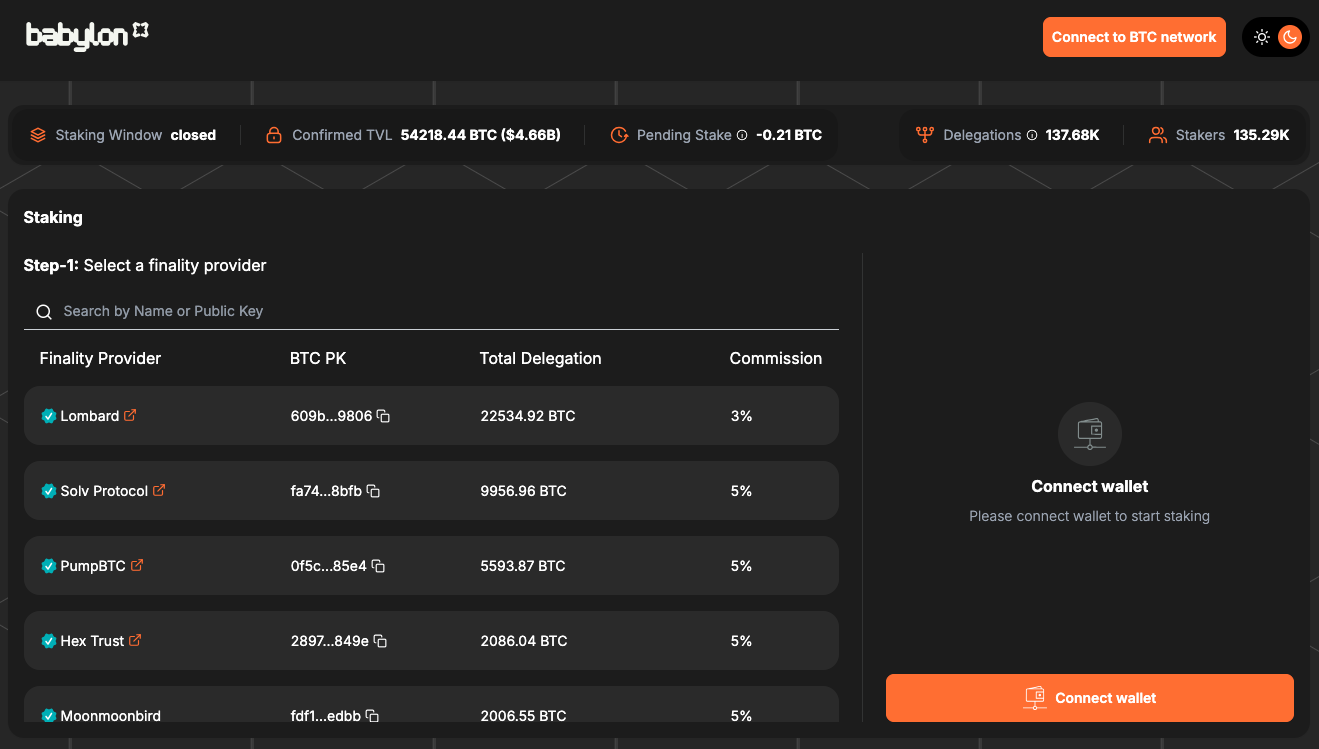Click Pending Stake info icon

742,135
